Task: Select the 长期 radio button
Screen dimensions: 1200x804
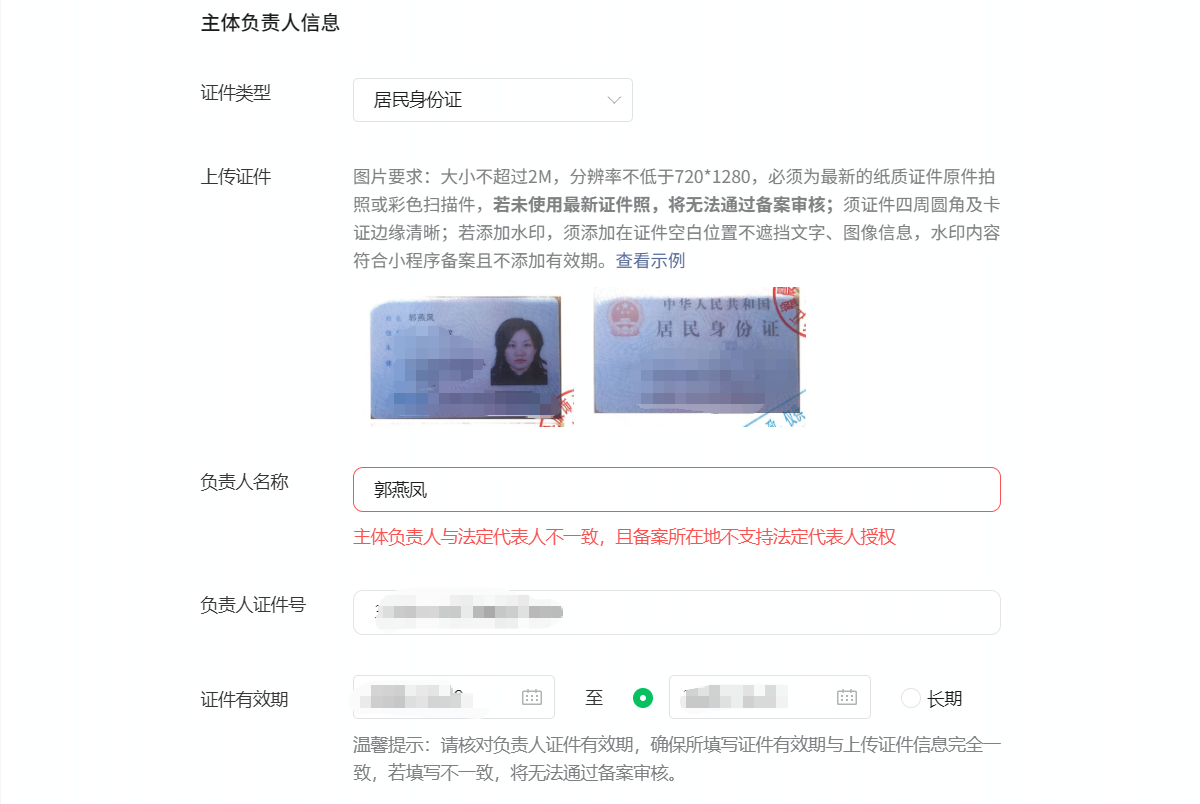Action: point(911,698)
